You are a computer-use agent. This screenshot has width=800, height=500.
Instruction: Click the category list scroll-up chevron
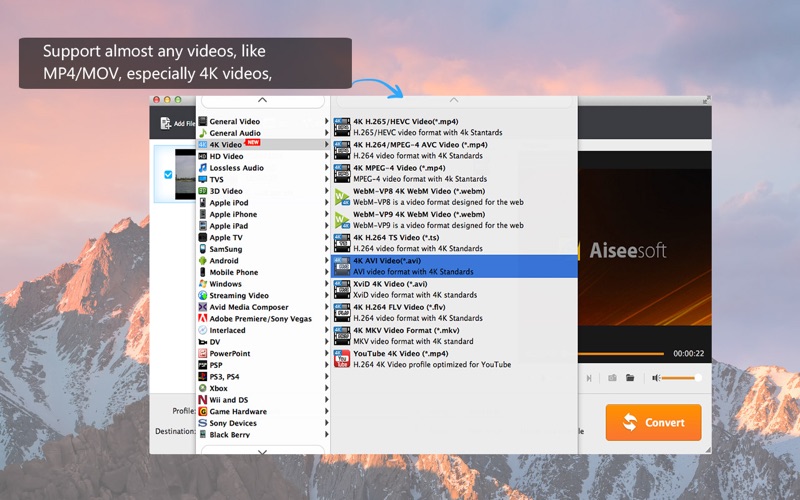[262, 101]
